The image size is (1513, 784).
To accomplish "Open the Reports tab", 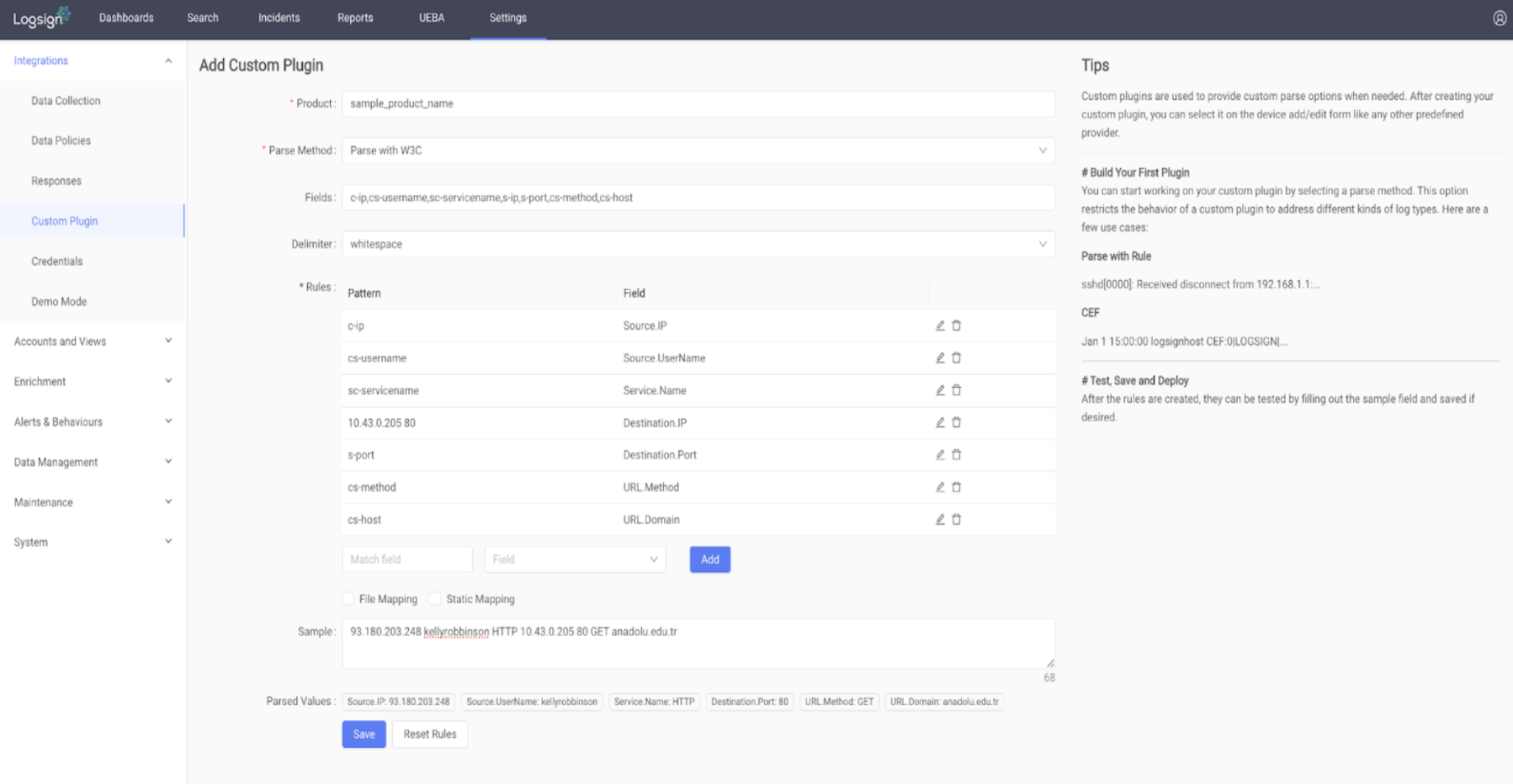I will pyautogui.click(x=355, y=18).
